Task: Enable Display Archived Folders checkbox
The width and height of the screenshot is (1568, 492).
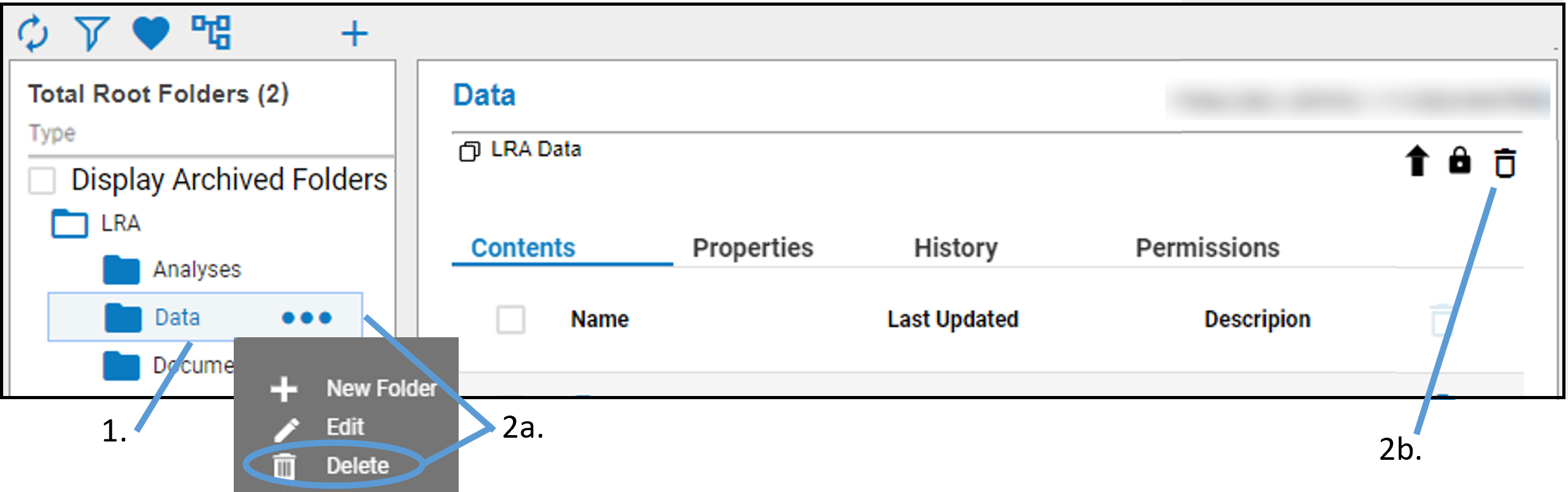Action: pyautogui.click(x=42, y=181)
